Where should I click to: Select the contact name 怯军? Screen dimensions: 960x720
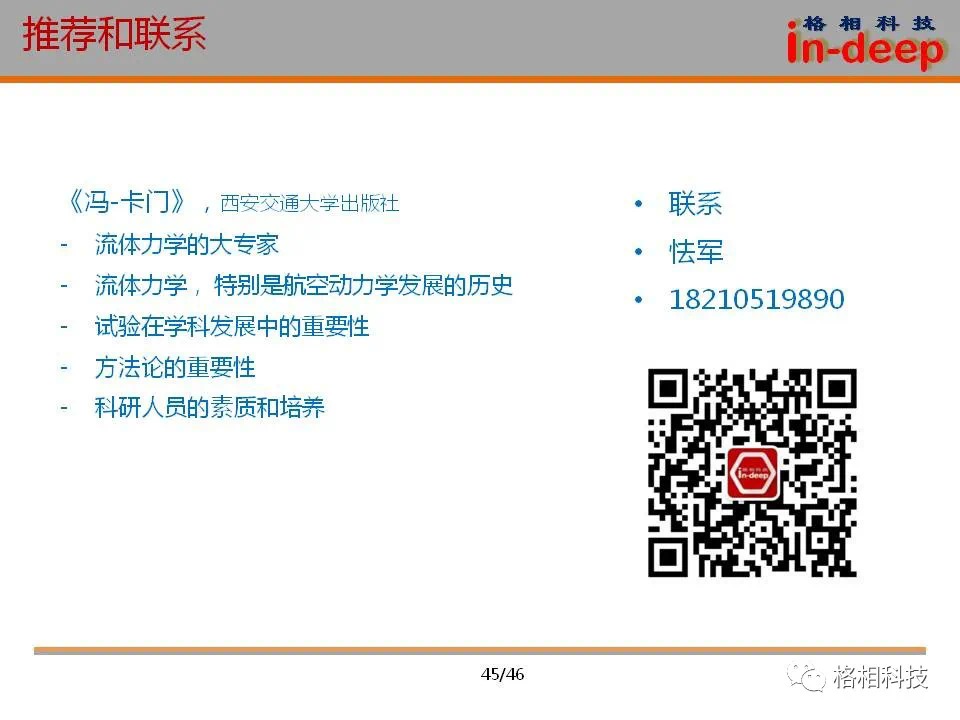[x=696, y=252]
